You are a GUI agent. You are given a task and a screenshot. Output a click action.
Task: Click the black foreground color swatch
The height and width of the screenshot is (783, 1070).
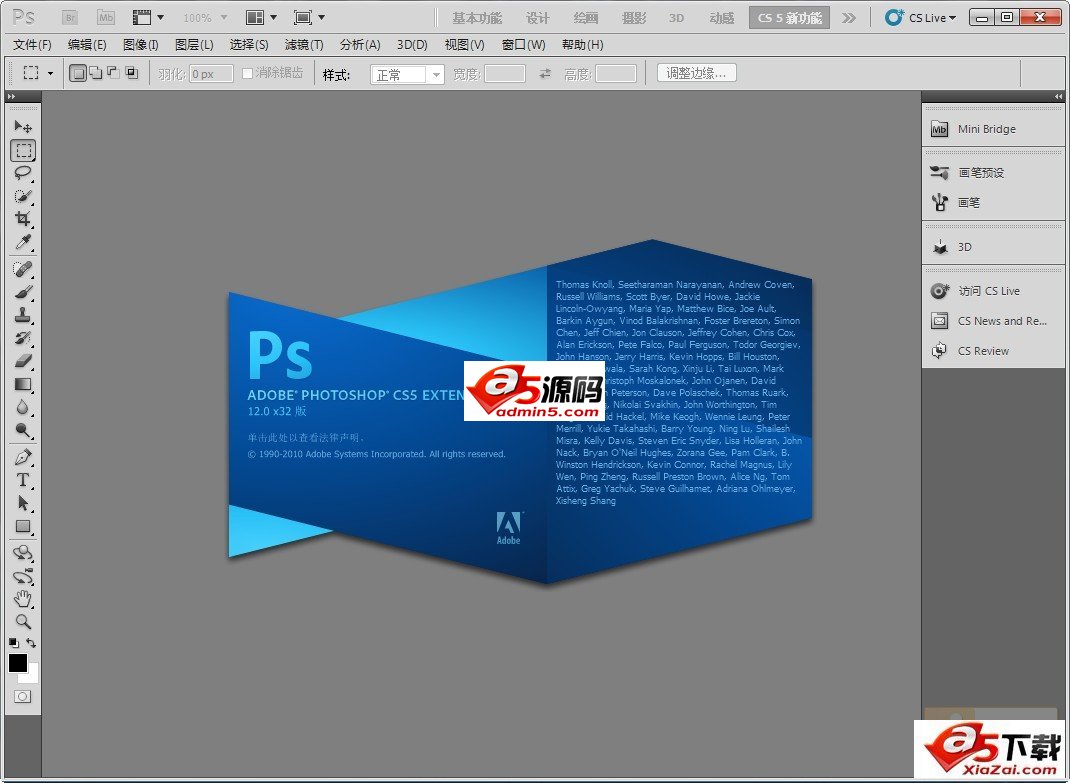18,662
